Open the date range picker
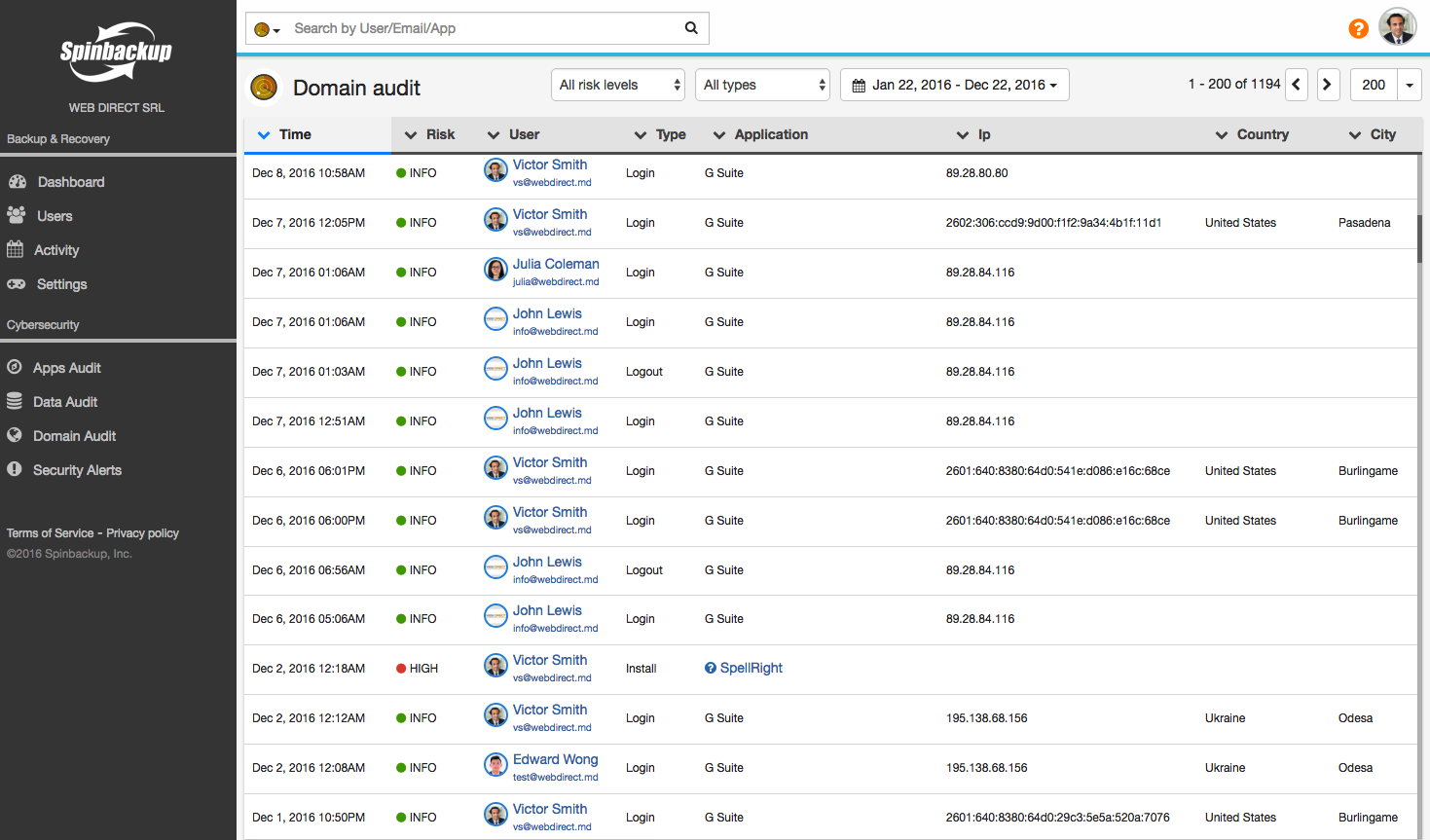 pos(955,85)
